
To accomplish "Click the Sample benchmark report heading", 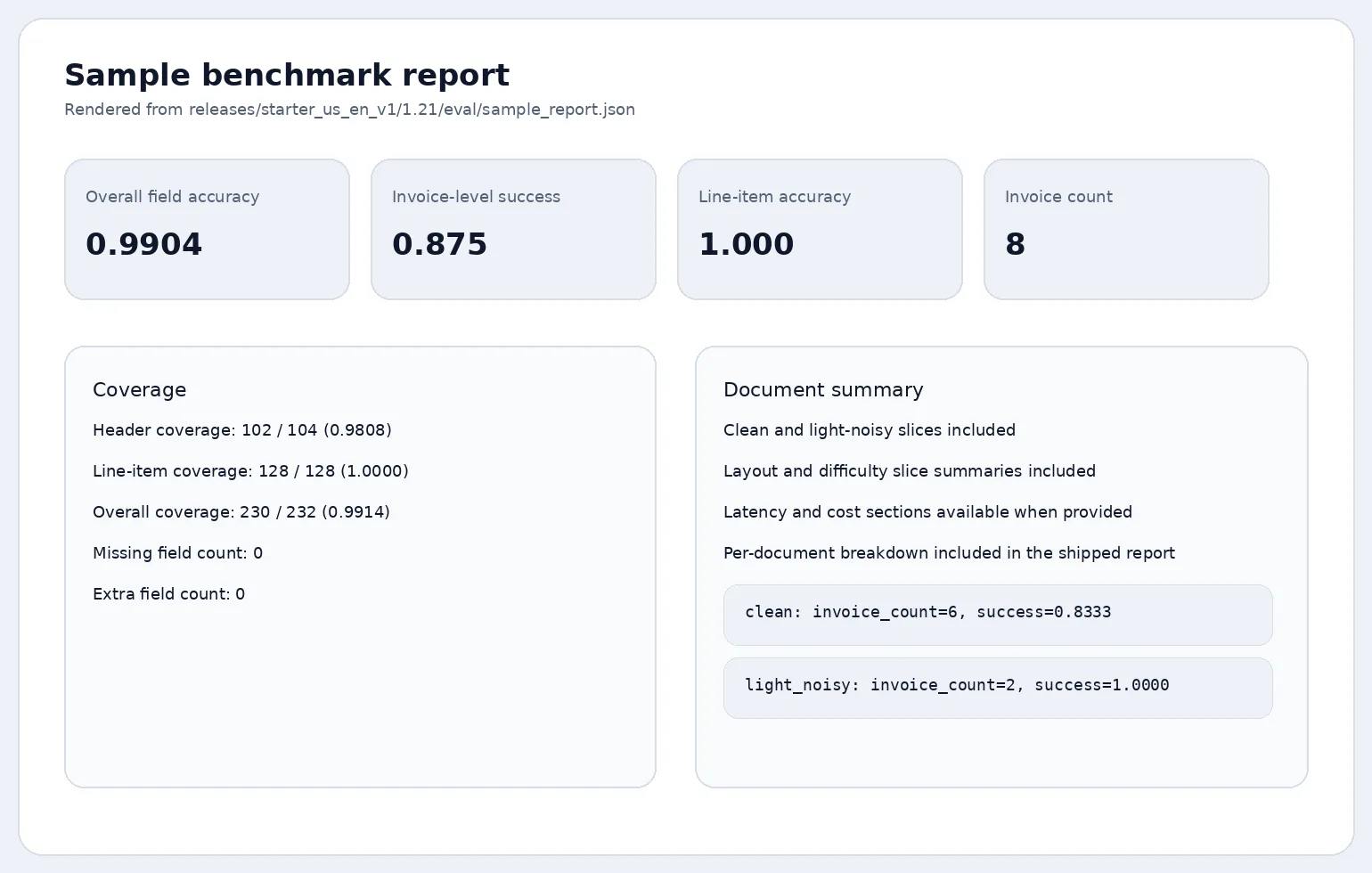I will (x=287, y=75).
